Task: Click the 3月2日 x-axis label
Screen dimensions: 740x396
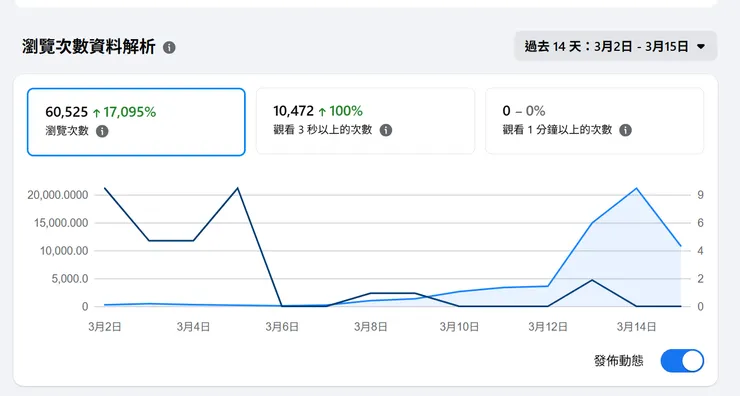Action: click(x=104, y=327)
